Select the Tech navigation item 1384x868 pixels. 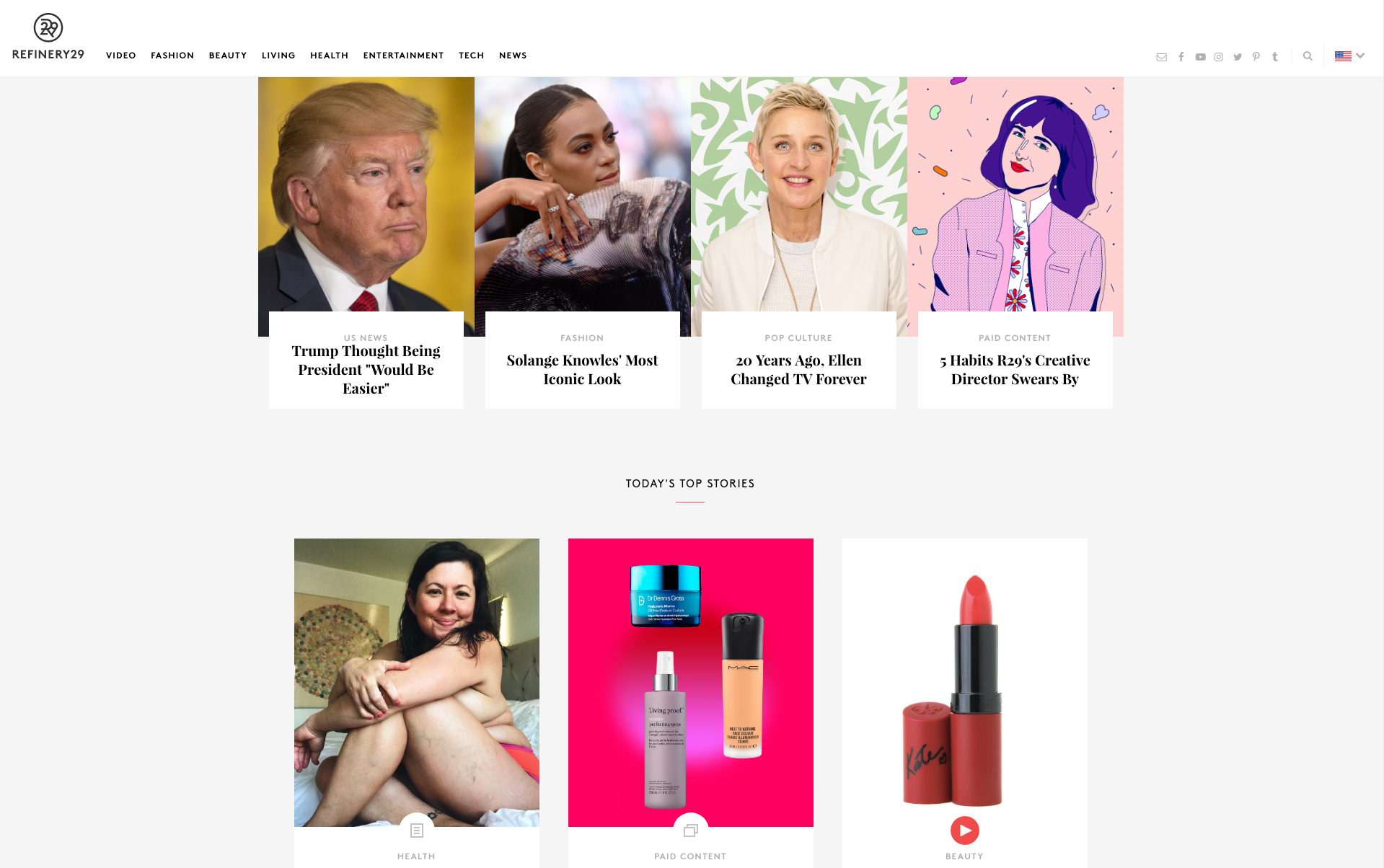[471, 56]
